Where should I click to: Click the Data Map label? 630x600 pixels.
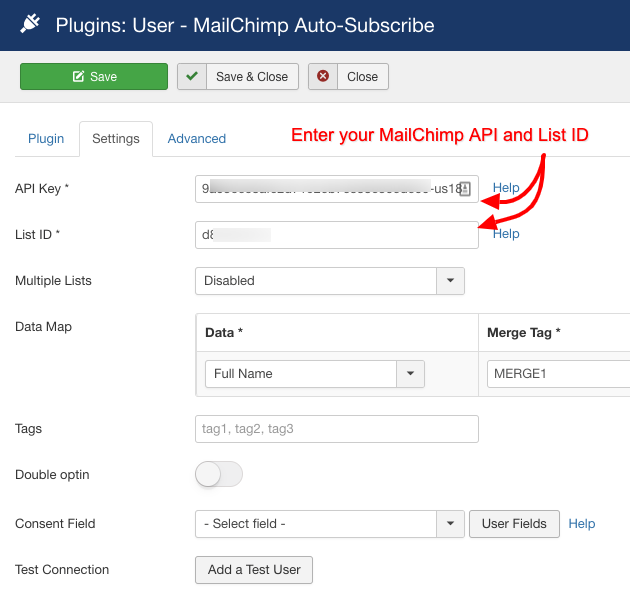(x=43, y=327)
